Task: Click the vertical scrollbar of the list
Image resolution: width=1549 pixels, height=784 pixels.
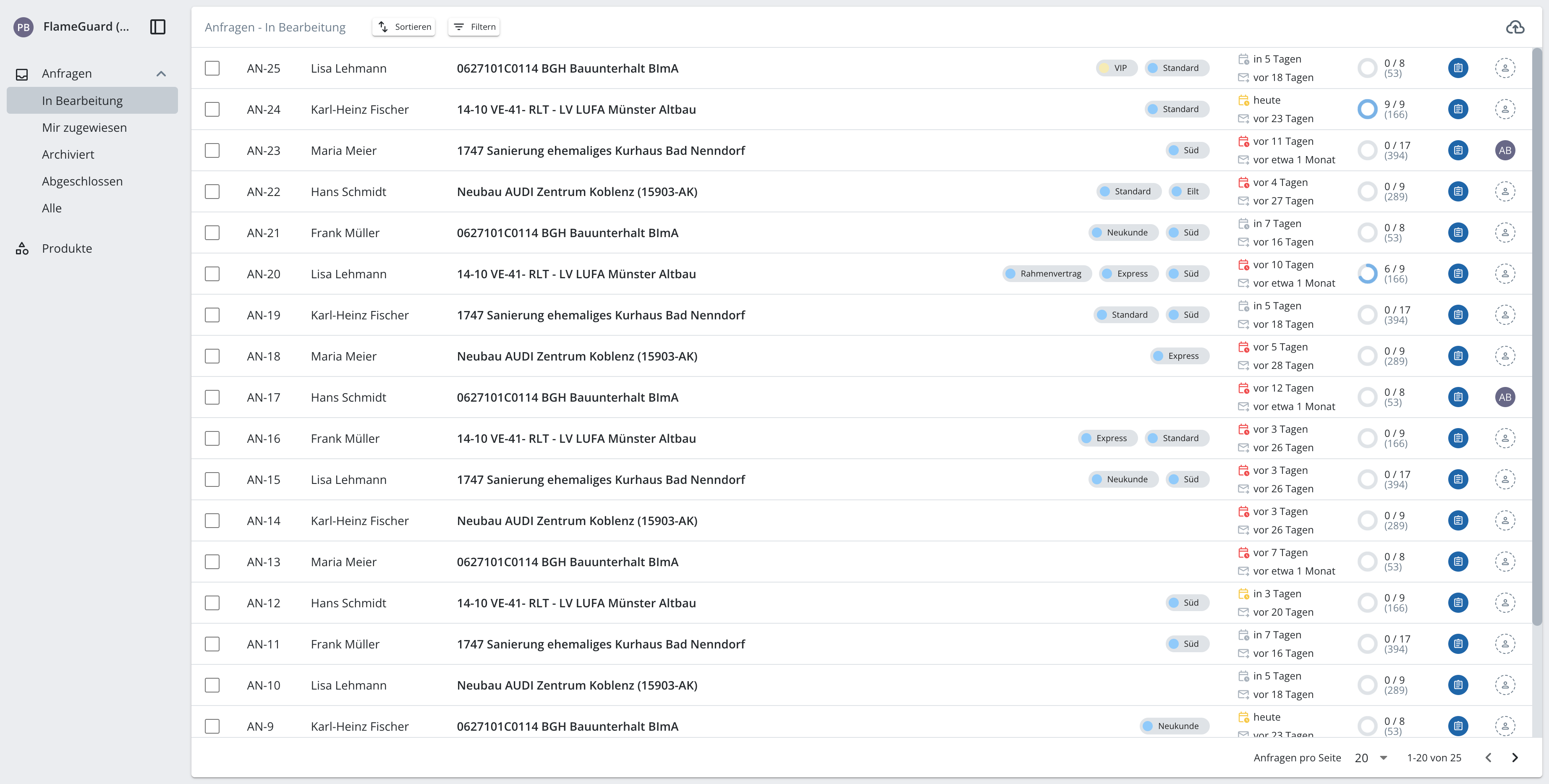Action: [x=1537, y=337]
